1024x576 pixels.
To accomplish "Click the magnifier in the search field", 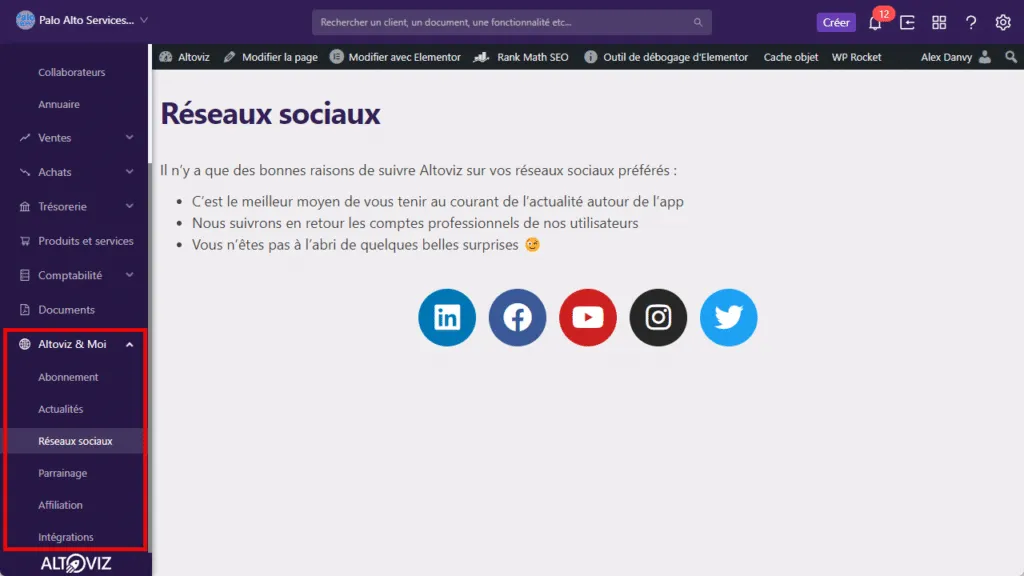I will point(698,22).
